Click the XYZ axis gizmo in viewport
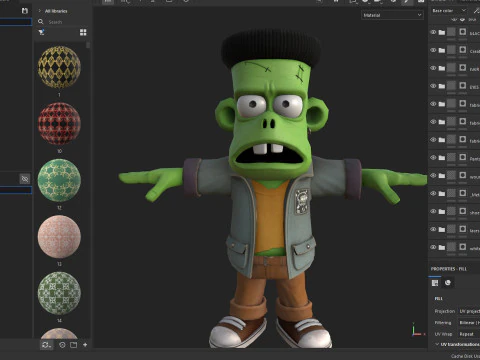The height and width of the screenshot is (360, 480). (x=417, y=330)
